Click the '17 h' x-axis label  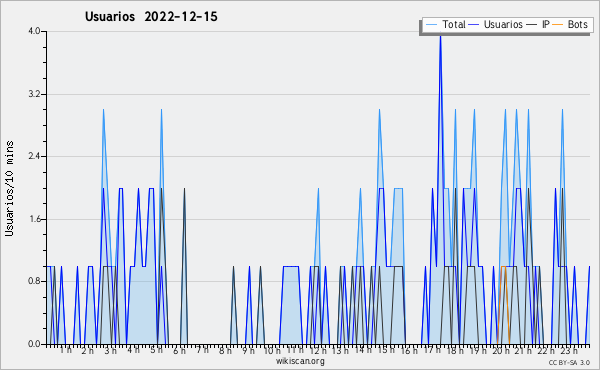432,350
